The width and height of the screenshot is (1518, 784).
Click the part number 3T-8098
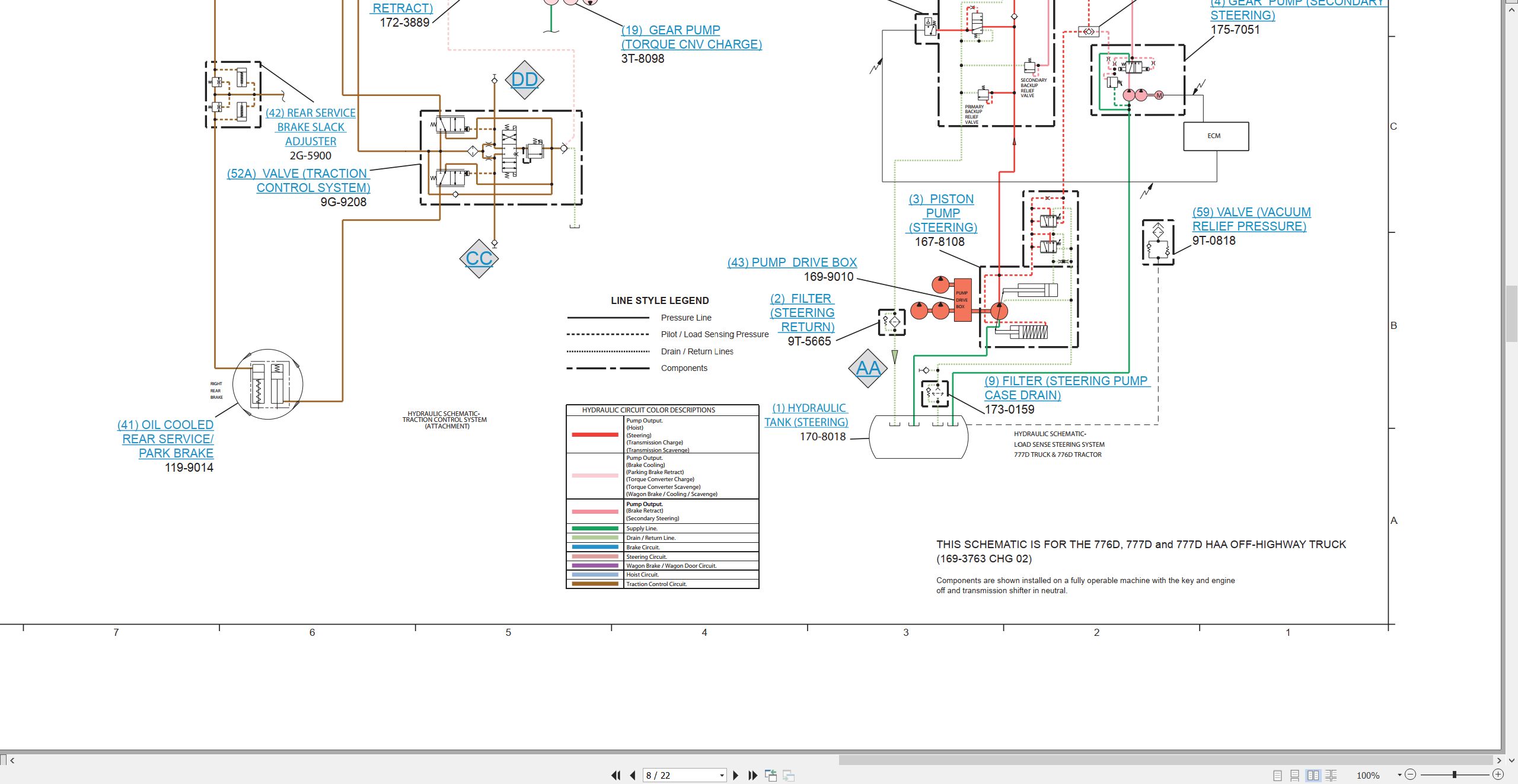click(x=643, y=59)
